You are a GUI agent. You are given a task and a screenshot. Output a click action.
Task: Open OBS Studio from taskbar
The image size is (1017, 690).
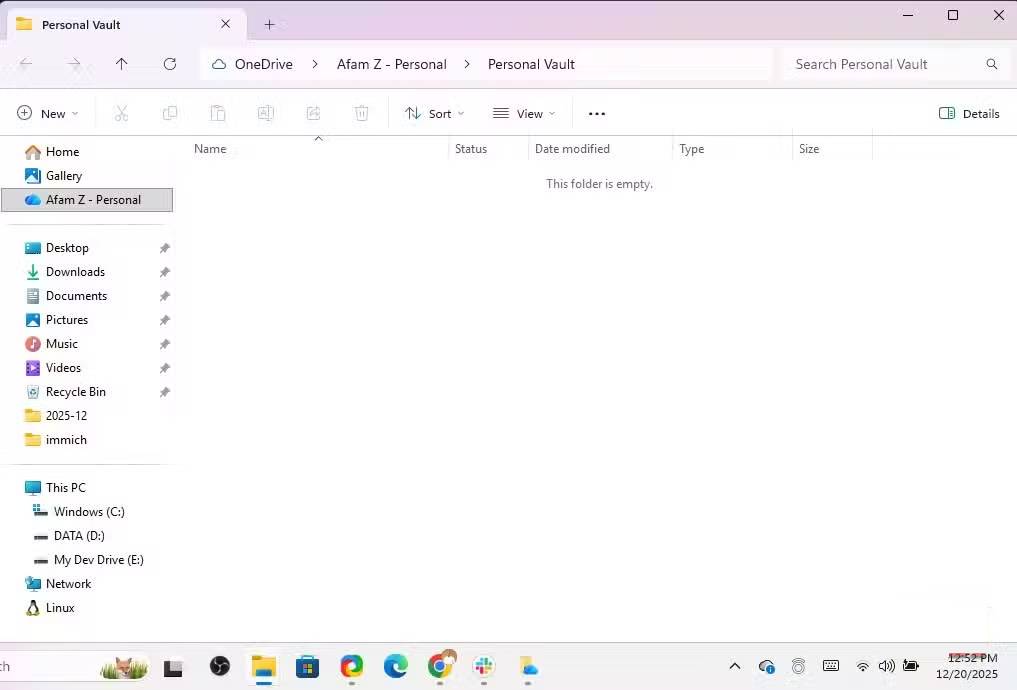coord(220,666)
